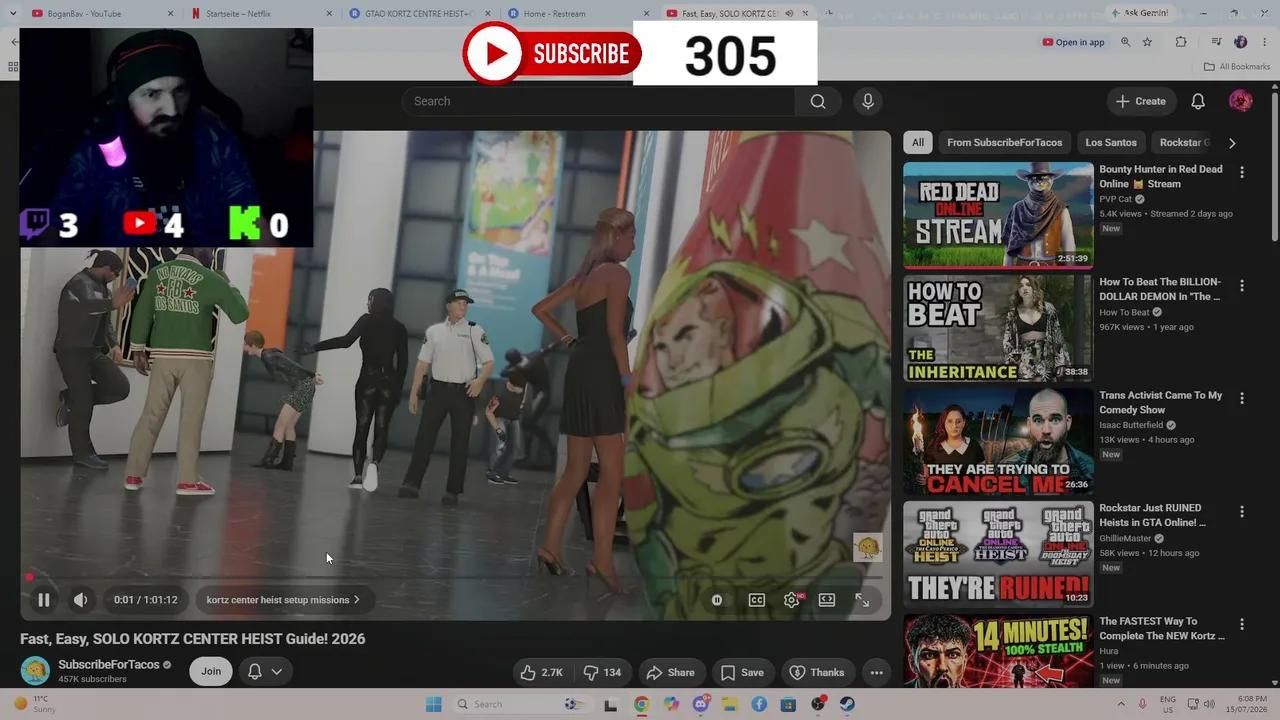Open the Red Dead Online Stream thumbnail
This screenshot has width=1280, height=720.
998,215
